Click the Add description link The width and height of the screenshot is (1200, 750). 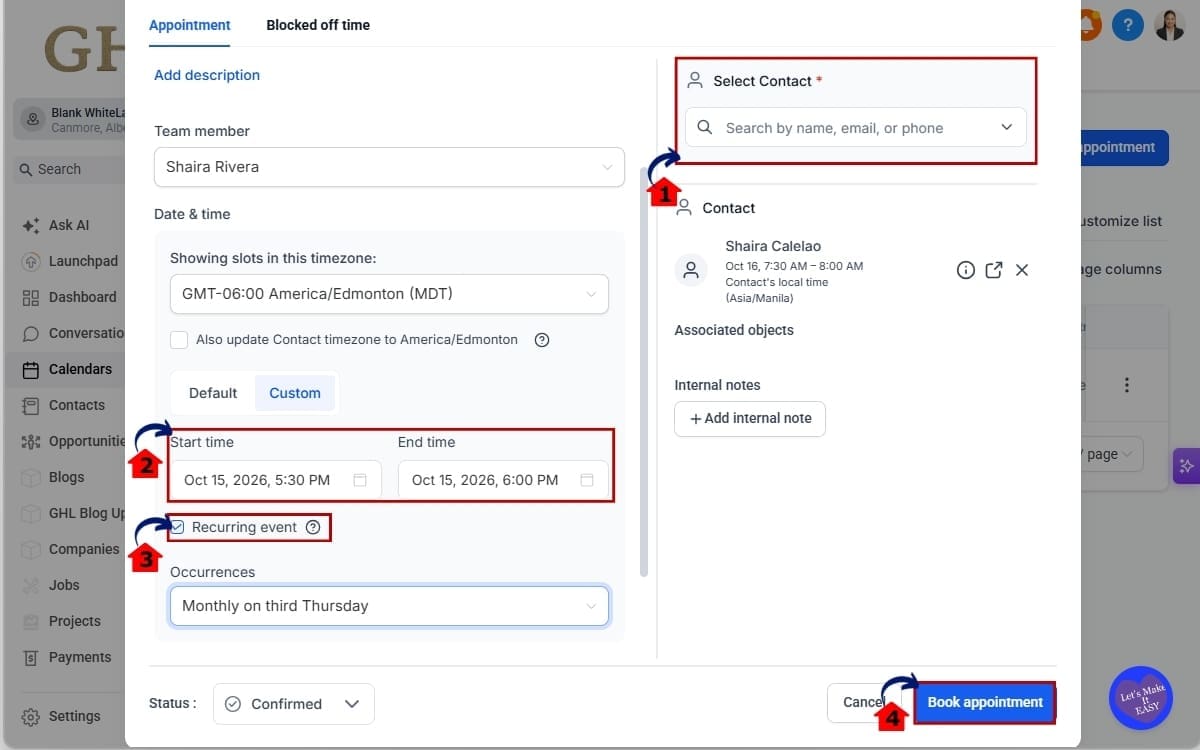tap(207, 75)
